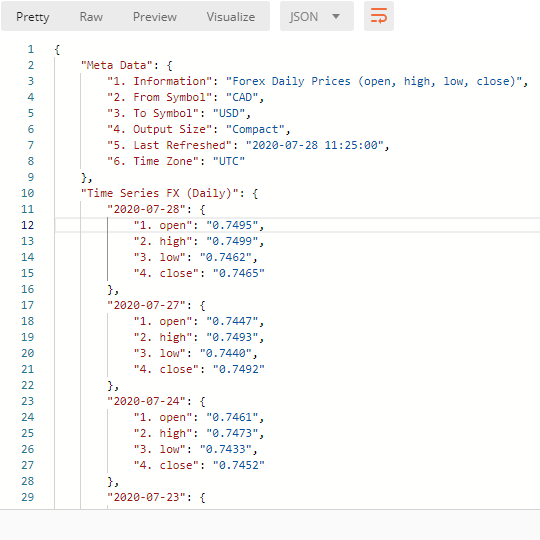This screenshot has height=540, width=540.
Task: Click the dropdown arrow next to JSON
Action: [336, 16]
